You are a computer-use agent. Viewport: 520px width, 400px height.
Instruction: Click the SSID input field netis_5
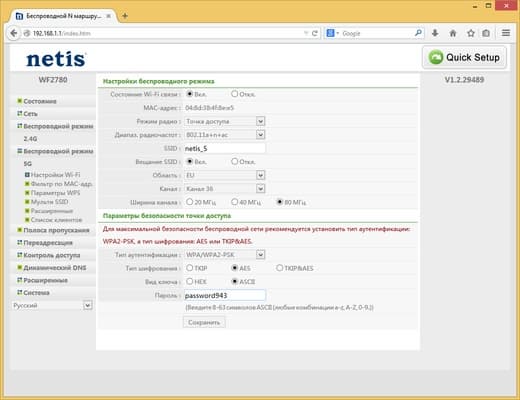point(225,148)
